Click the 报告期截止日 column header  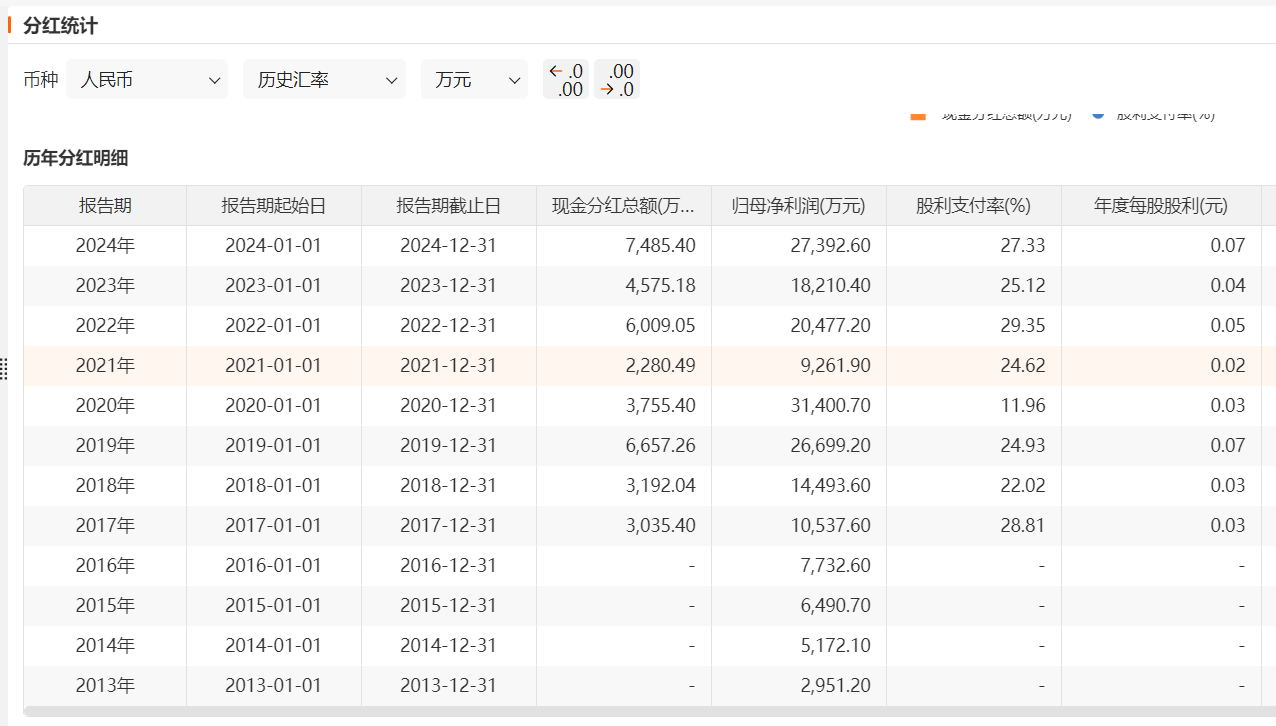tap(449, 206)
